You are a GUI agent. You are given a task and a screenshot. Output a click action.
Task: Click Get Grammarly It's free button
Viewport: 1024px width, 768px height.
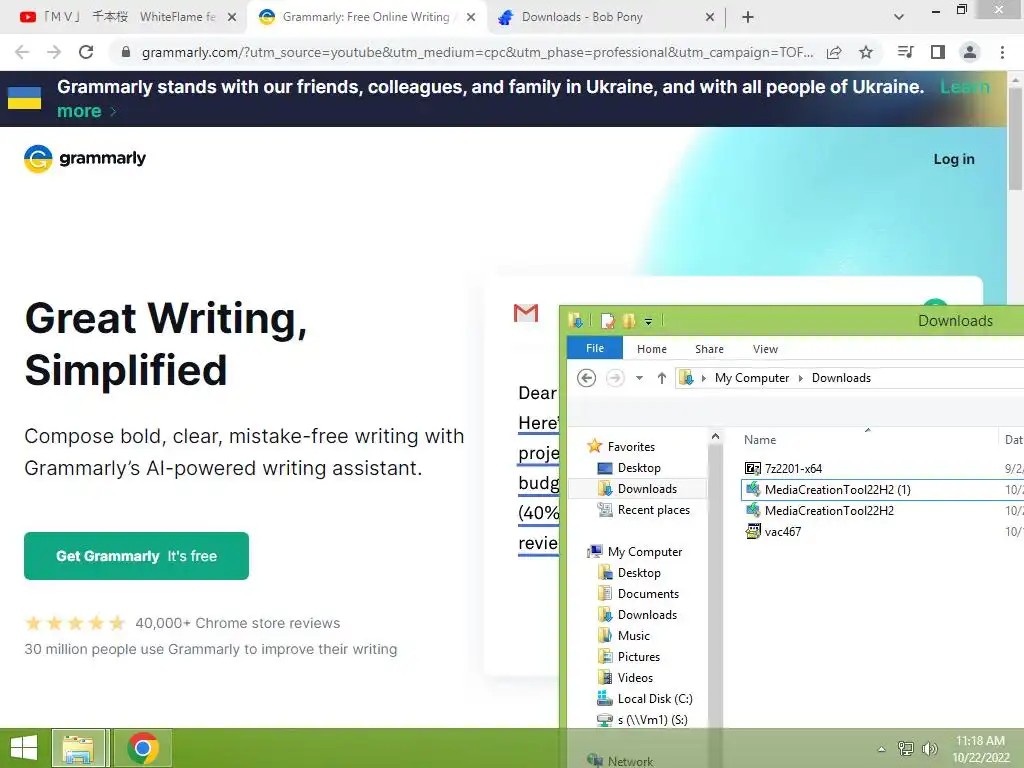pyautogui.click(x=136, y=556)
